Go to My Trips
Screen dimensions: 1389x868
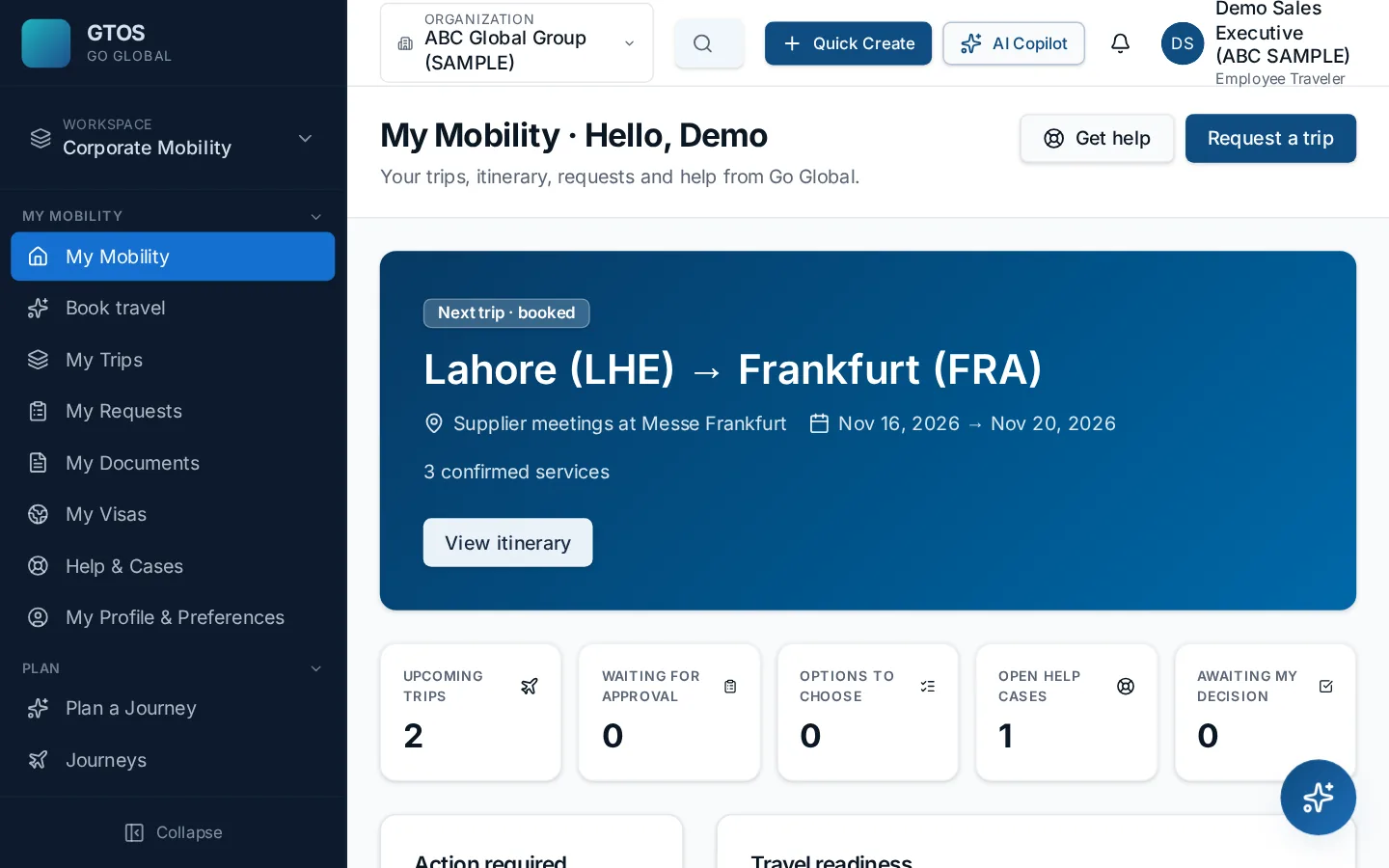coord(173,360)
